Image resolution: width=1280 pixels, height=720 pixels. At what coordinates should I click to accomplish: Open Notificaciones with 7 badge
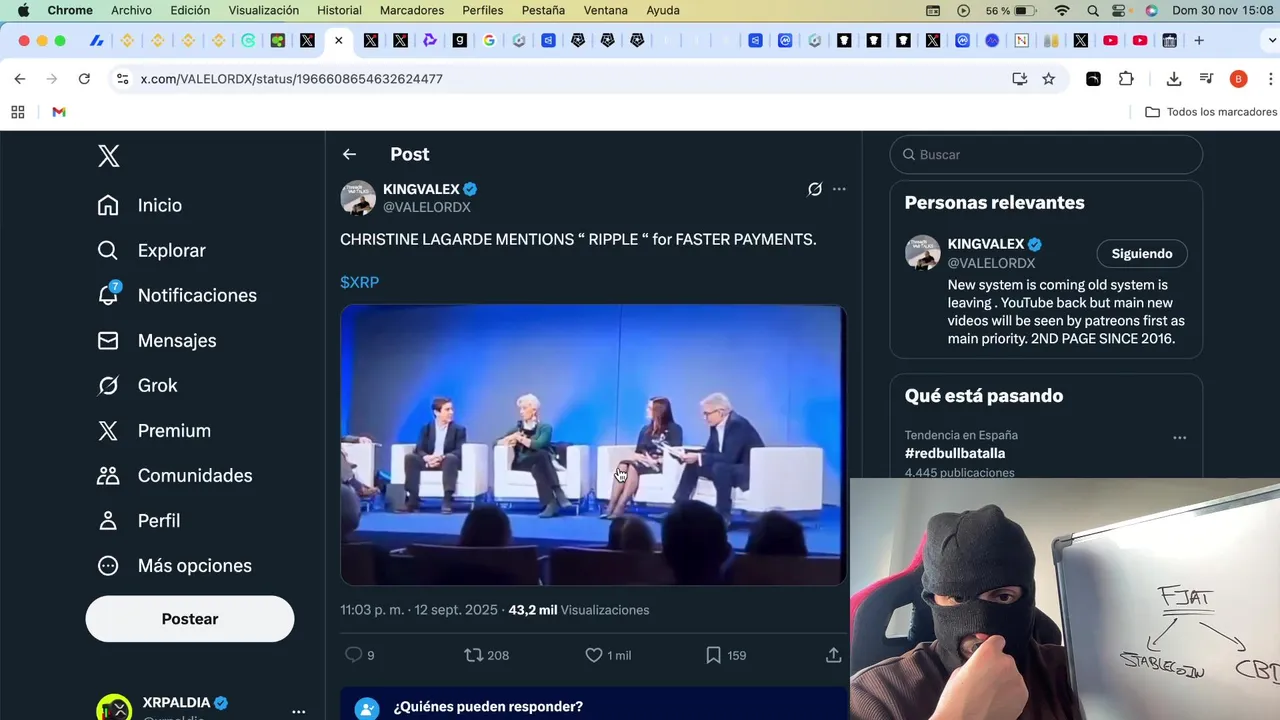coord(177,295)
